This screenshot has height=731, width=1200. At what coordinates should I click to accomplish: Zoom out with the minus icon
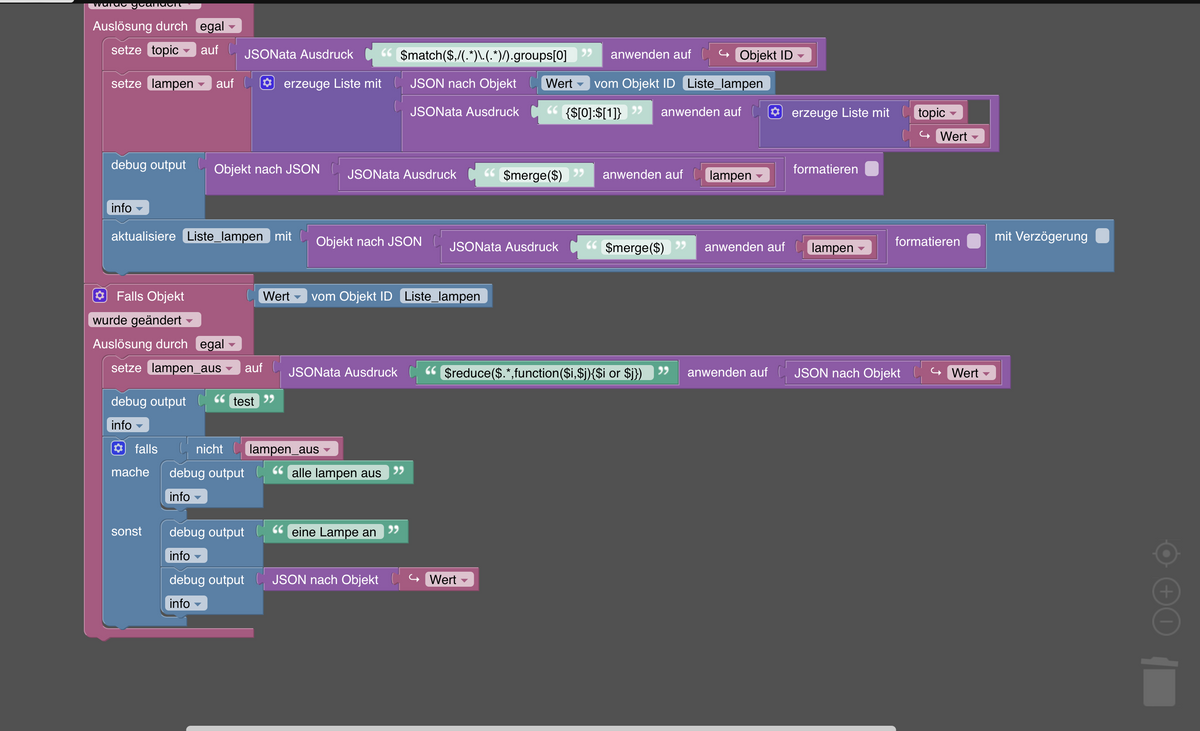[1166, 621]
